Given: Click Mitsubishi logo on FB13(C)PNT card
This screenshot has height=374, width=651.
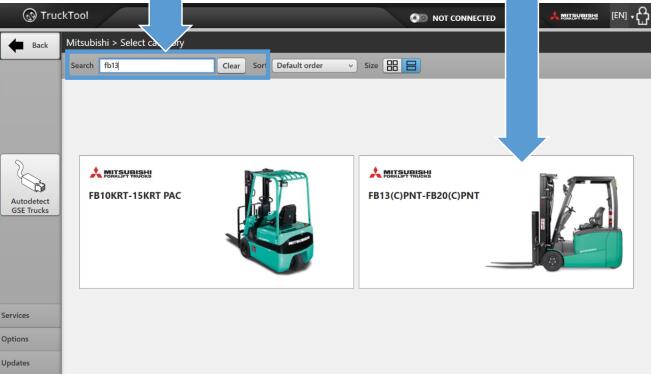Looking at the screenshot, I should pos(400,173).
